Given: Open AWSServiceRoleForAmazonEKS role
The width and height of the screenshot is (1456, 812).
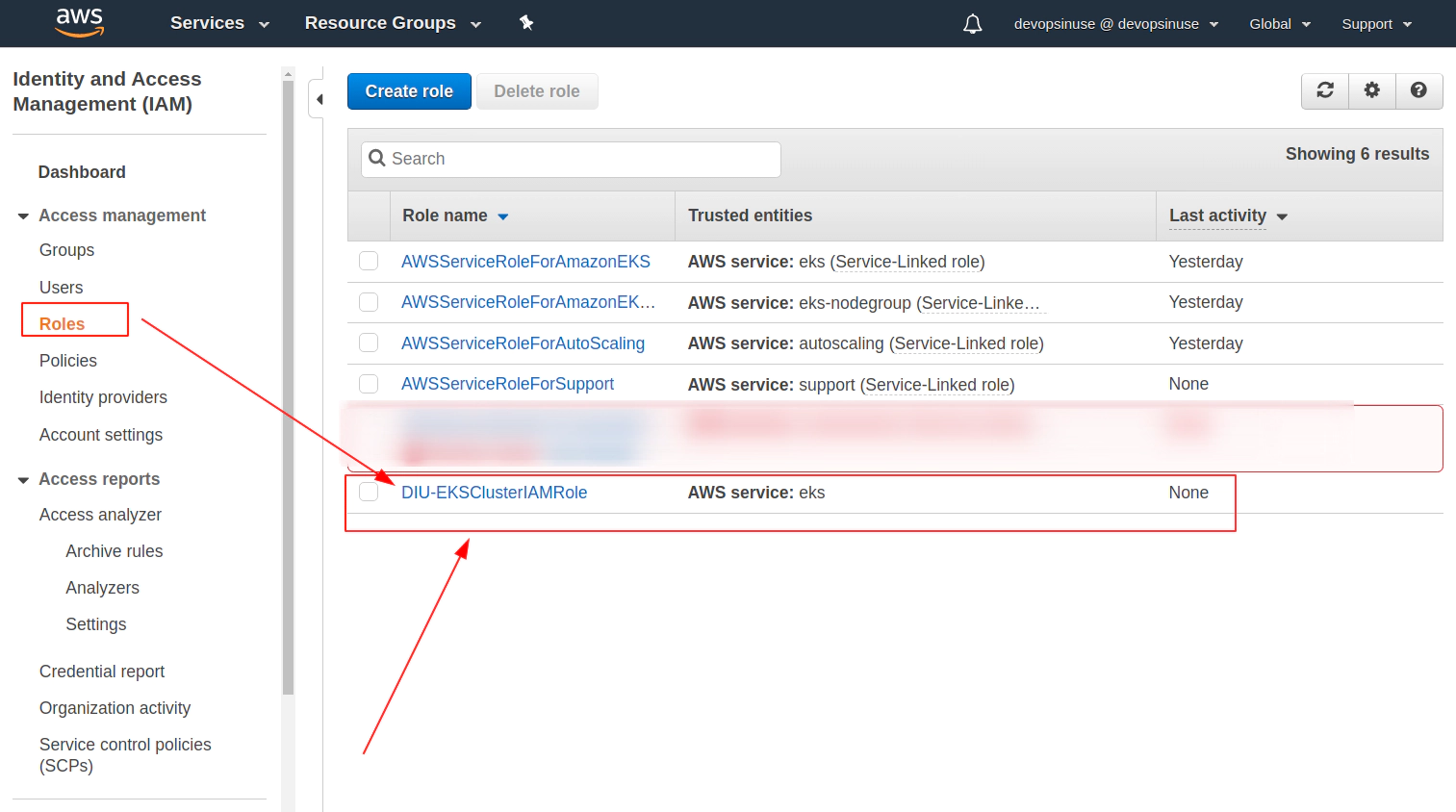Looking at the screenshot, I should click(525, 262).
